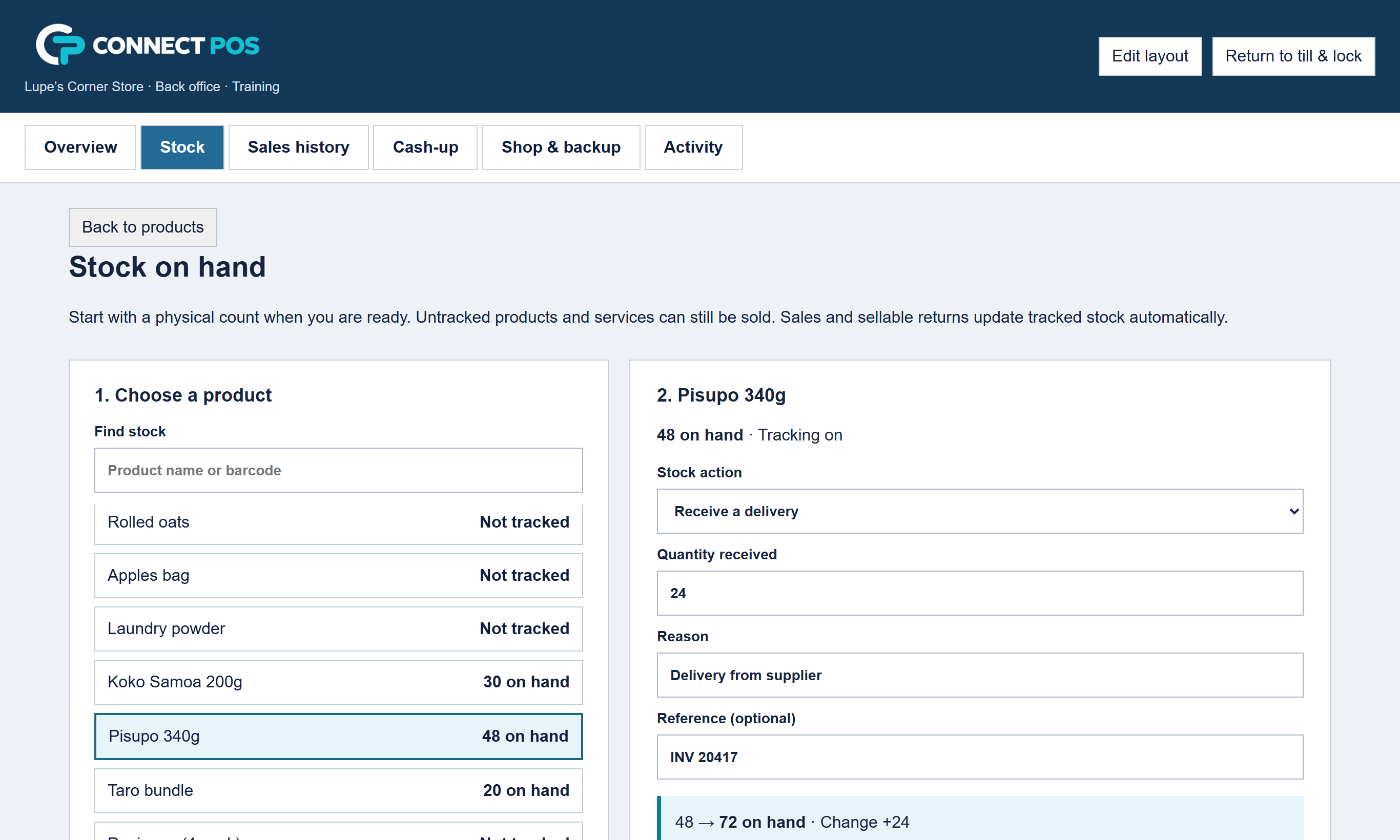Click the 'Stock on hand' heading
The width and height of the screenshot is (1400, 840).
[x=168, y=267]
